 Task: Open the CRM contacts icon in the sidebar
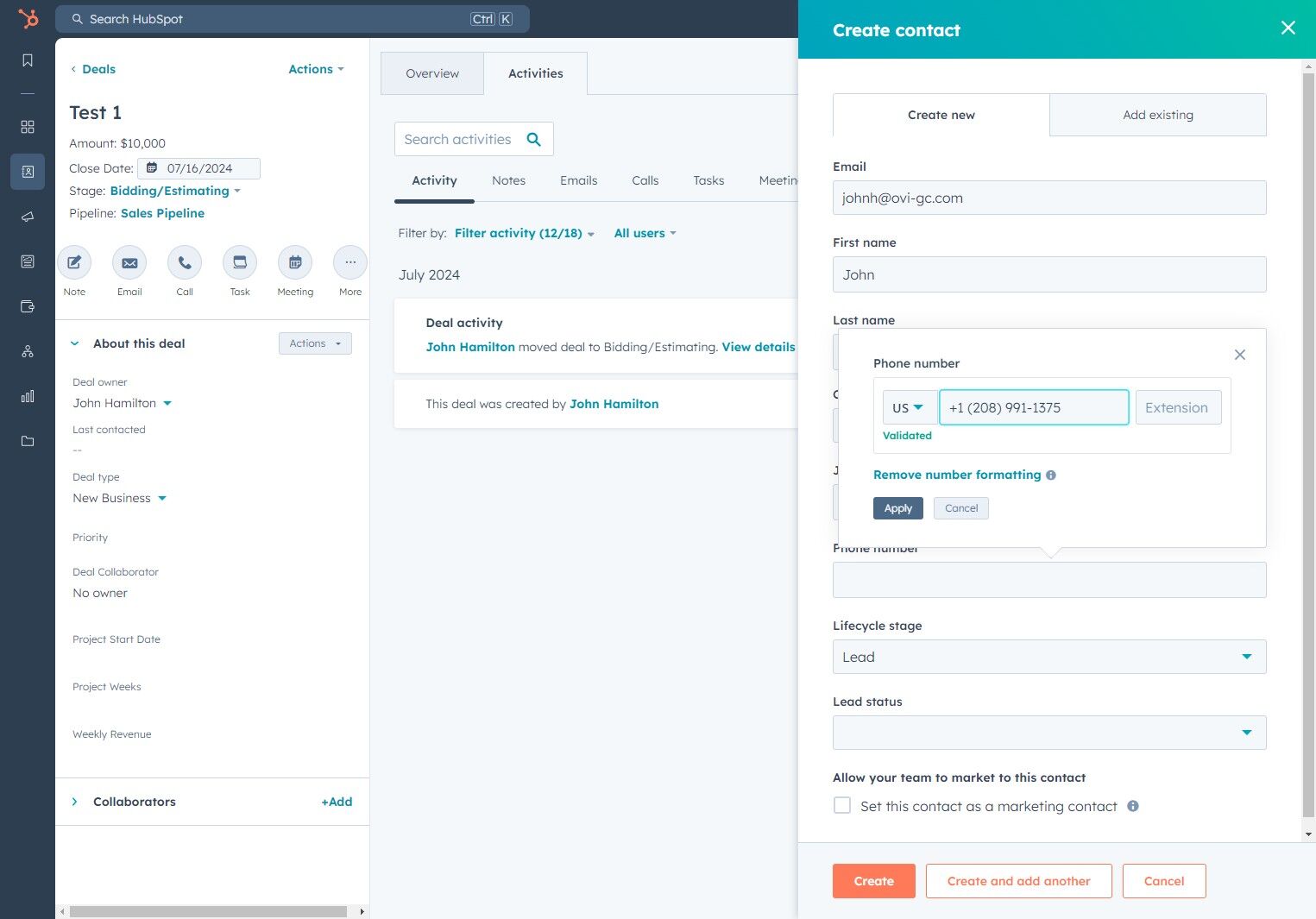[28, 172]
